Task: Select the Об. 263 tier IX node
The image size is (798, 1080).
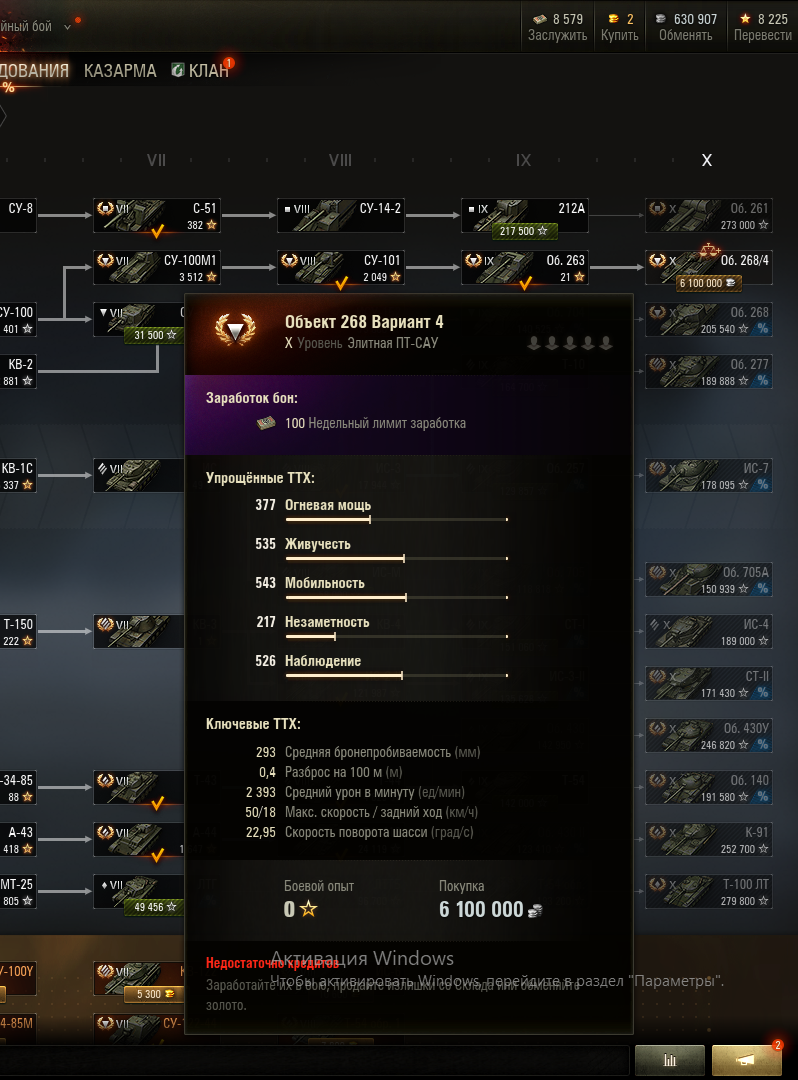Action: (525, 267)
